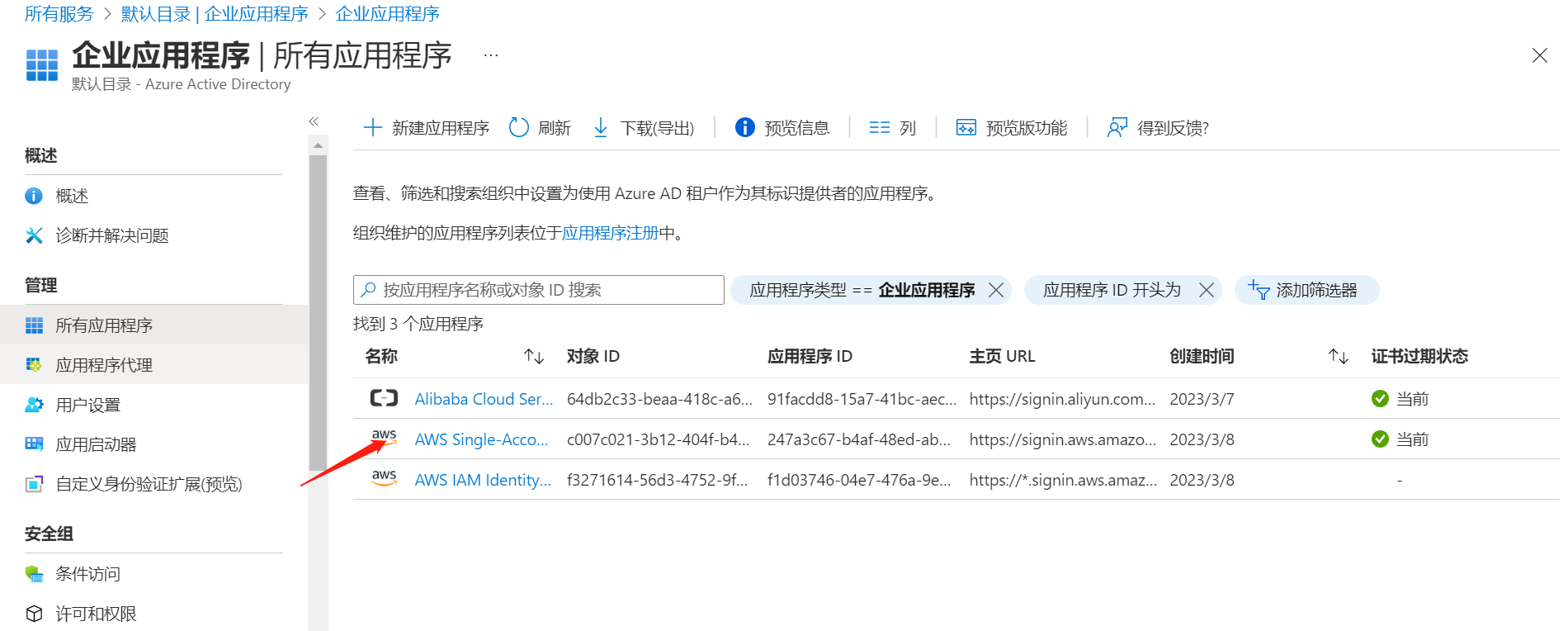Go to 默认目录 | 企业应用程序 breadcrumb
The height and width of the screenshot is (631, 1568).
tap(215, 14)
